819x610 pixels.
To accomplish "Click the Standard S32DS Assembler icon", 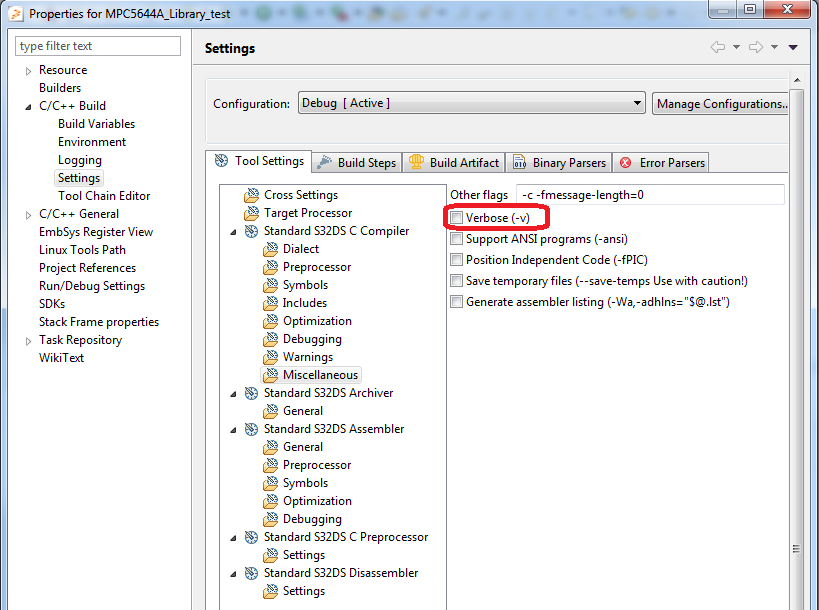I will [251, 429].
